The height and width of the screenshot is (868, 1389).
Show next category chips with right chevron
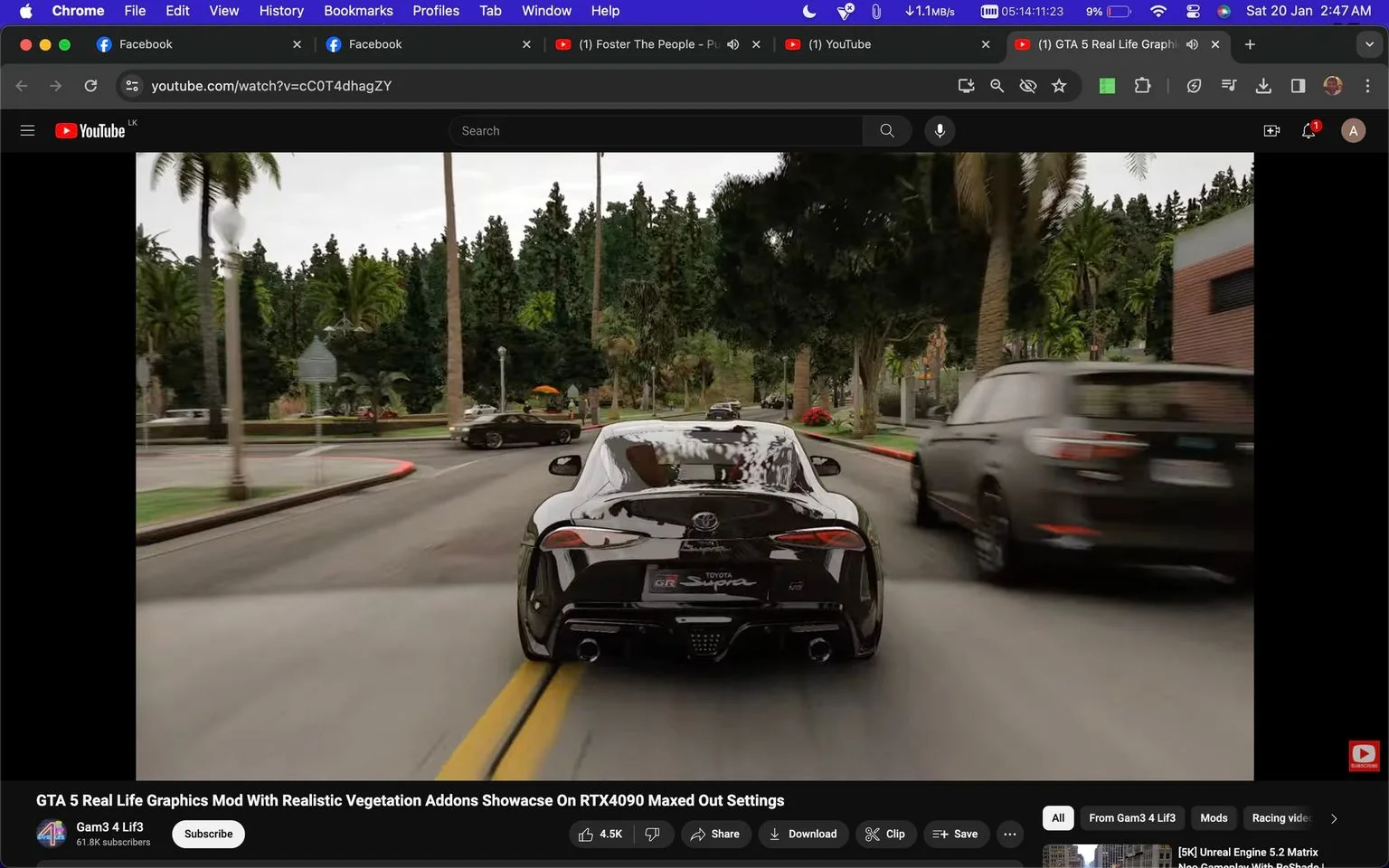pyautogui.click(x=1333, y=818)
